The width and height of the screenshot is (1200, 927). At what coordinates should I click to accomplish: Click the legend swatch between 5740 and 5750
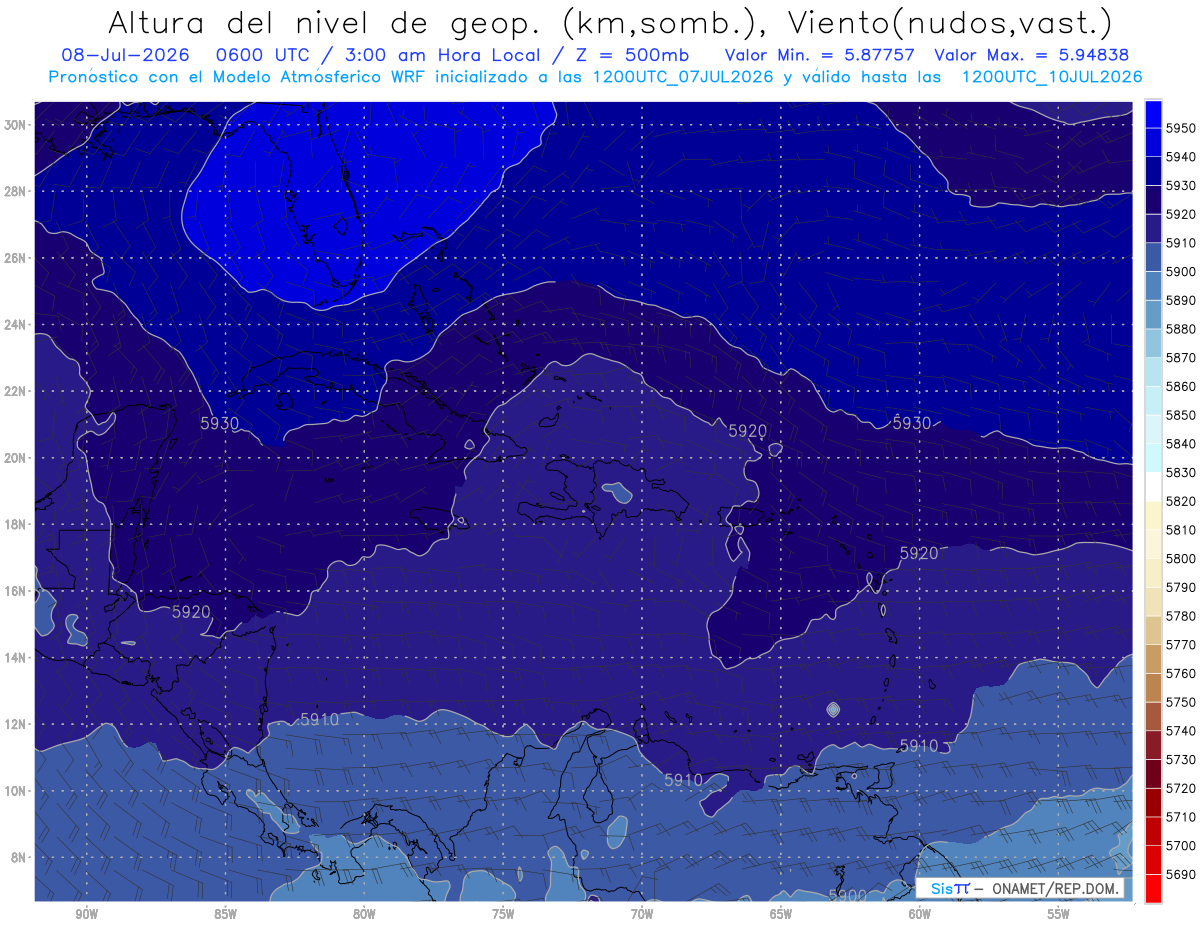(x=1153, y=717)
